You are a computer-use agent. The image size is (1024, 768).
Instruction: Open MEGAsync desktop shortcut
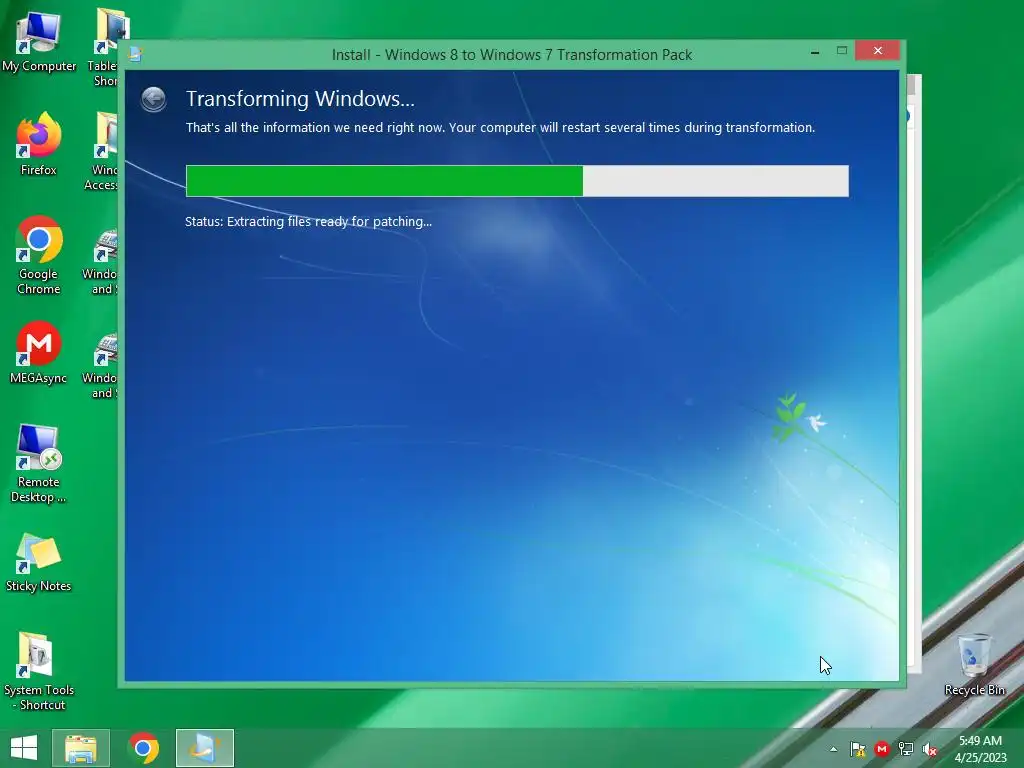pyautogui.click(x=39, y=353)
